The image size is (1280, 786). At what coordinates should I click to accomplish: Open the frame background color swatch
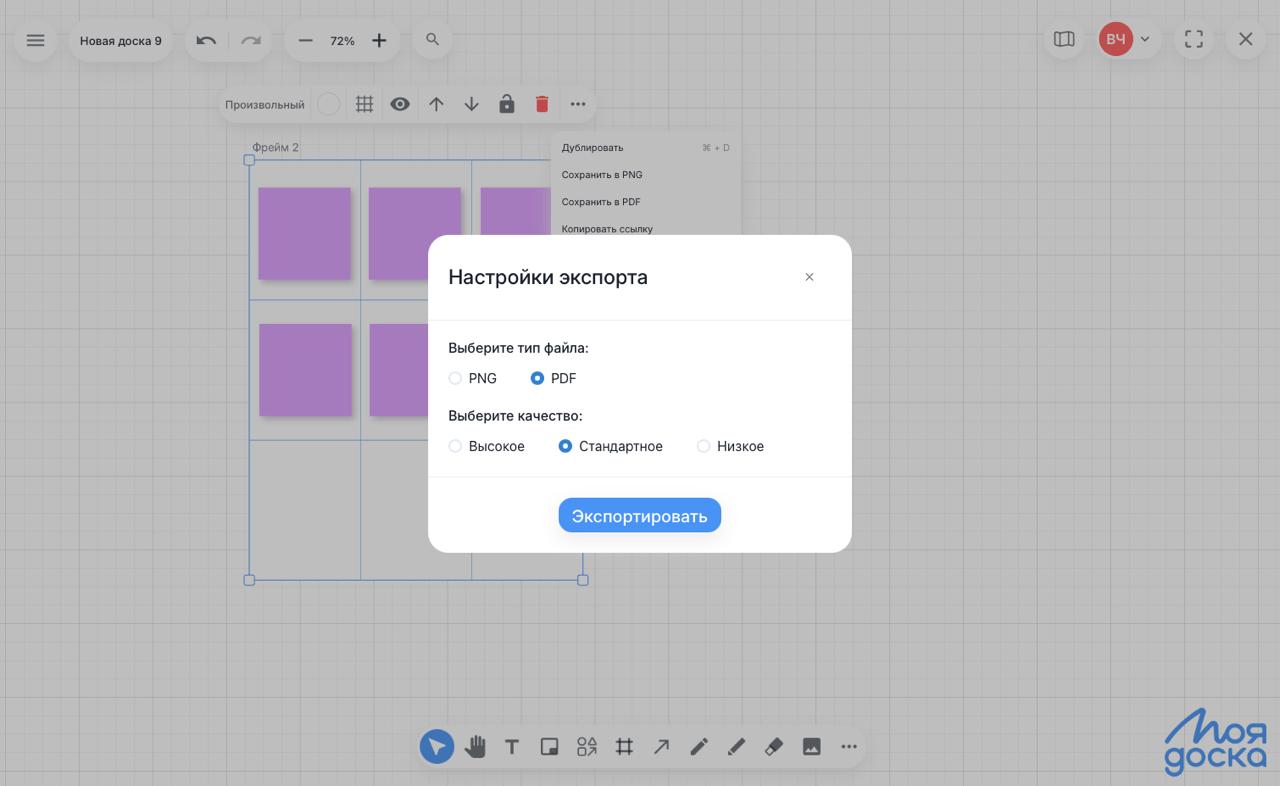pos(328,104)
